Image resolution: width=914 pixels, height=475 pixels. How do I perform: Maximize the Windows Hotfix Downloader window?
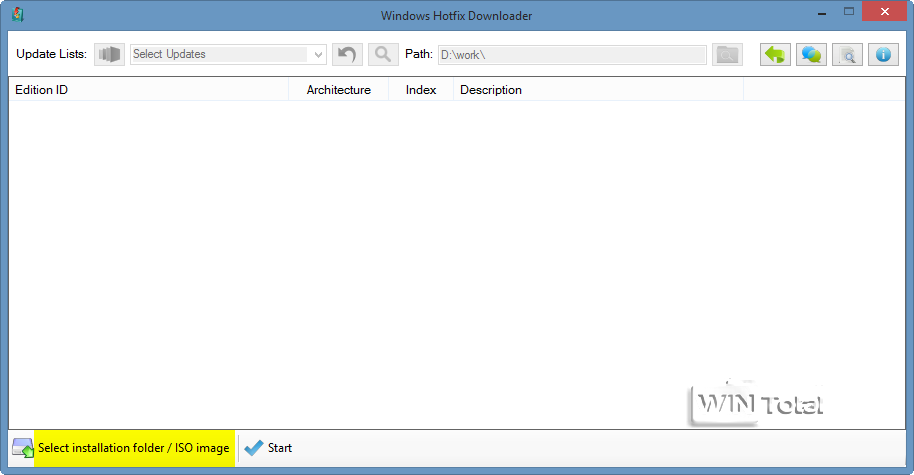(849, 12)
